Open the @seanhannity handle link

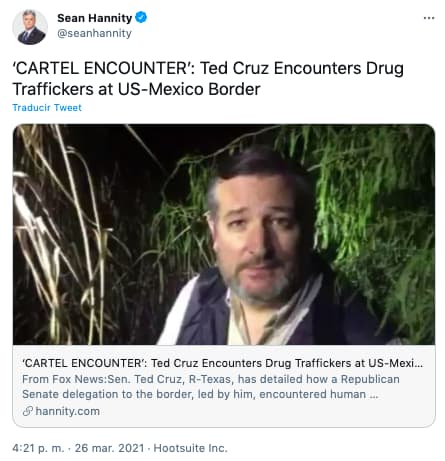click(x=94, y=33)
